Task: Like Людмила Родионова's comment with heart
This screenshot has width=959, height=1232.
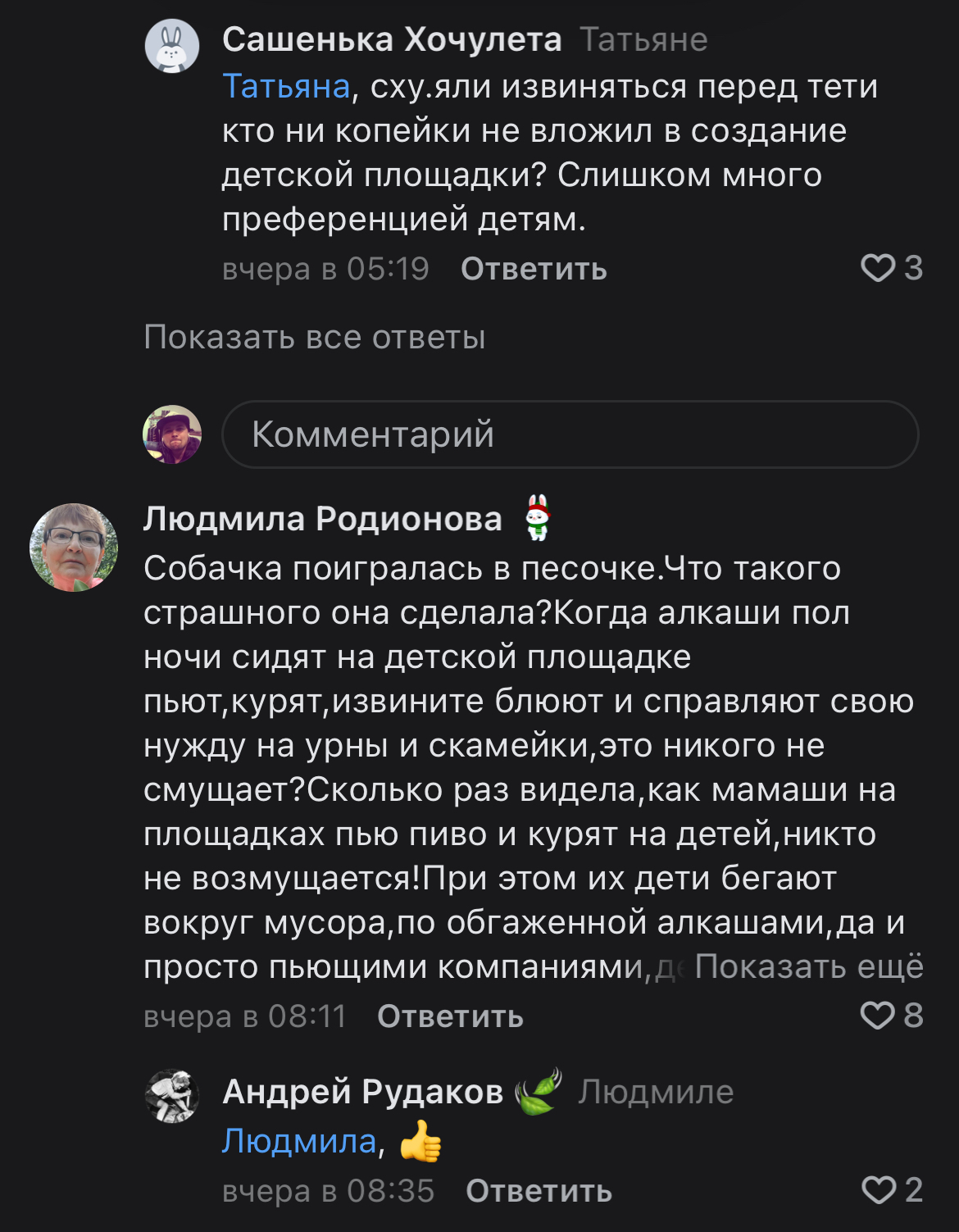Action: point(878,1016)
